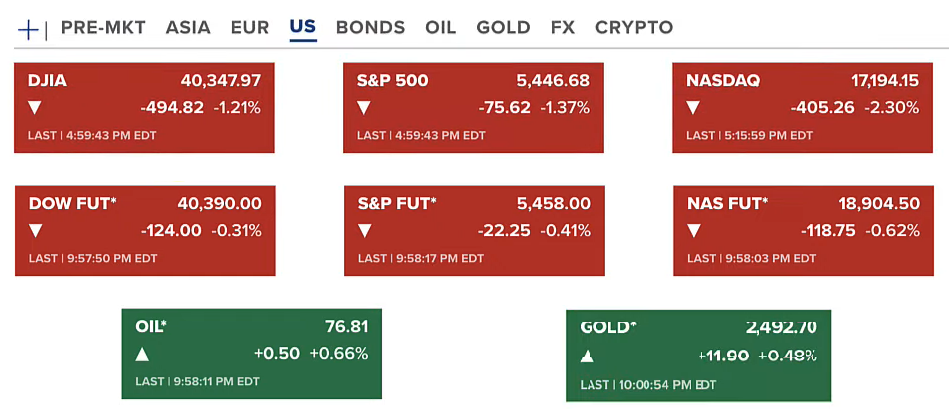The height and width of the screenshot is (418, 949).
Task: Select the EUR markets tab
Action: point(249,28)
